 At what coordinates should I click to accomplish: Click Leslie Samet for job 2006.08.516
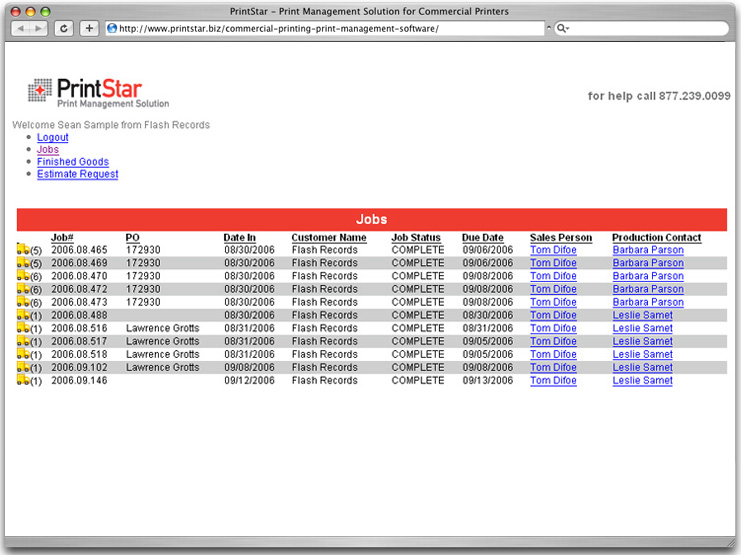(x=643, y=328)
